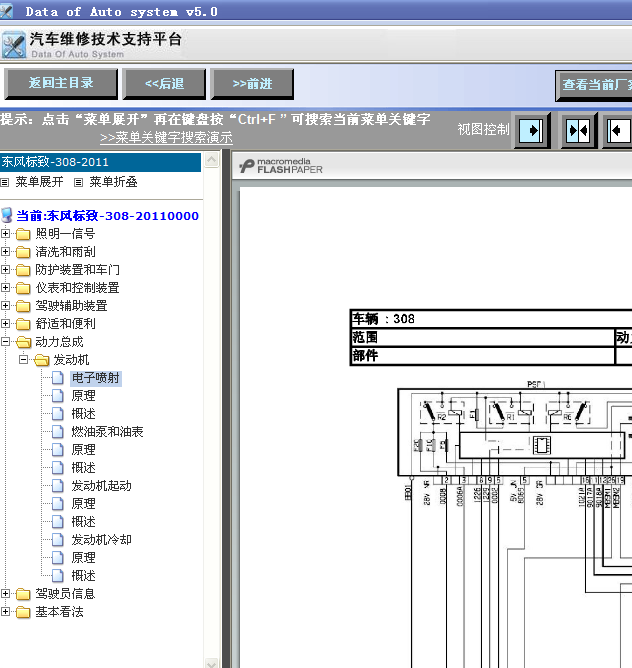Open 原理 under 发动机起动

(x=84, y=504)
